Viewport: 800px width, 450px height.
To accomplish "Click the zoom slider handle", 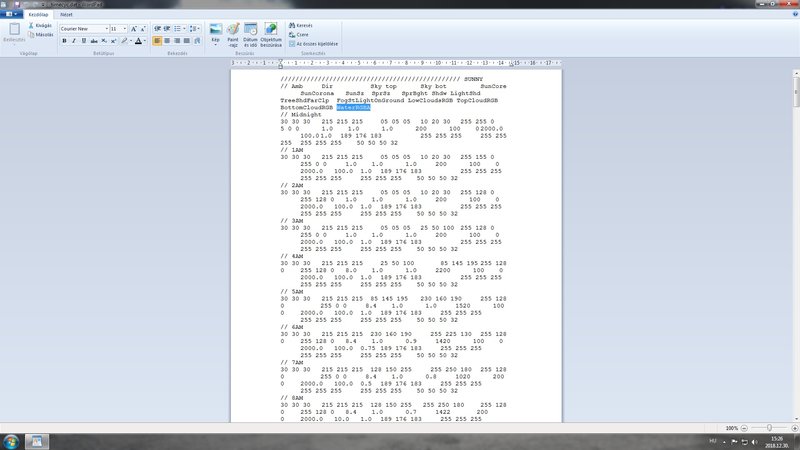I will point(769,428).
